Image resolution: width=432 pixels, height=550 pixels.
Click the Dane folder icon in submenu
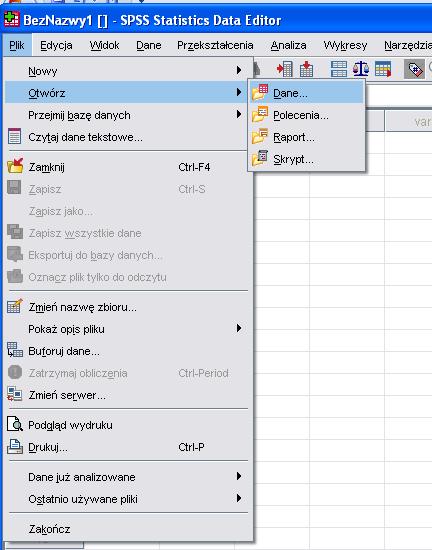tap(260, 92)
